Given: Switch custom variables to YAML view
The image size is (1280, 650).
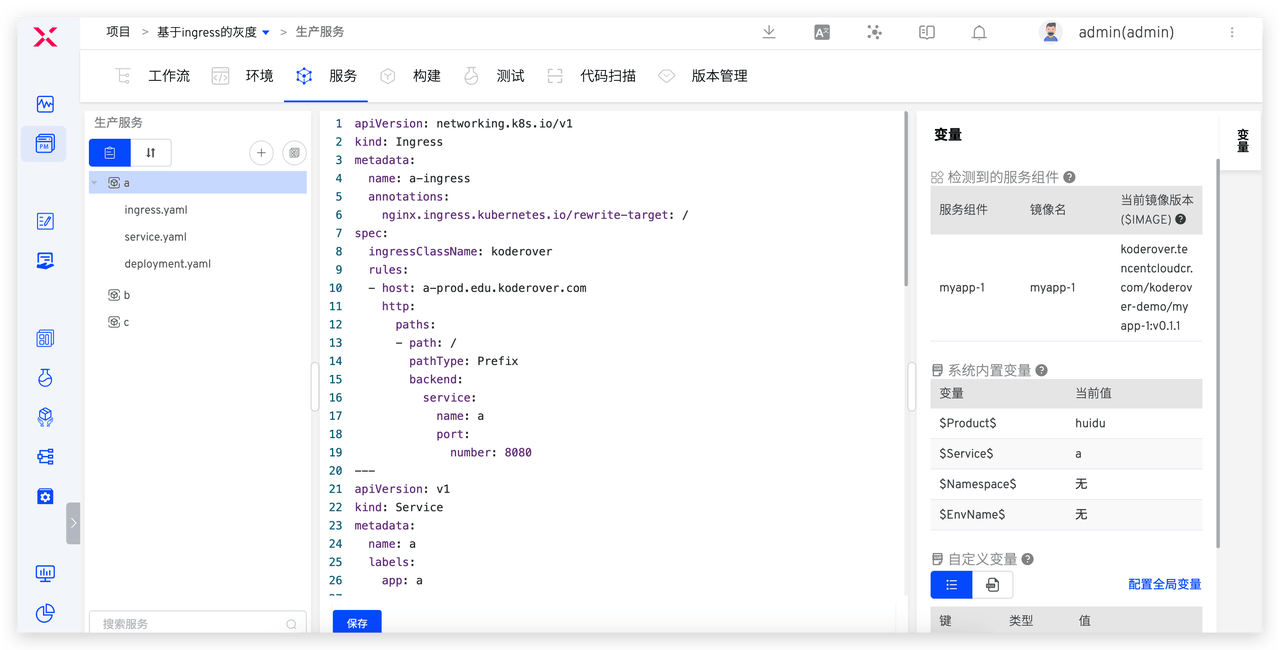Looking at the screenshot, I should [992, 585].
